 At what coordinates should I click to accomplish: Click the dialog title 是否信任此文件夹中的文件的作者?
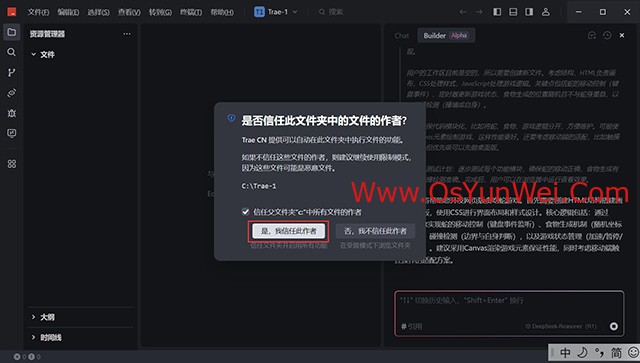tap(324, 120)
